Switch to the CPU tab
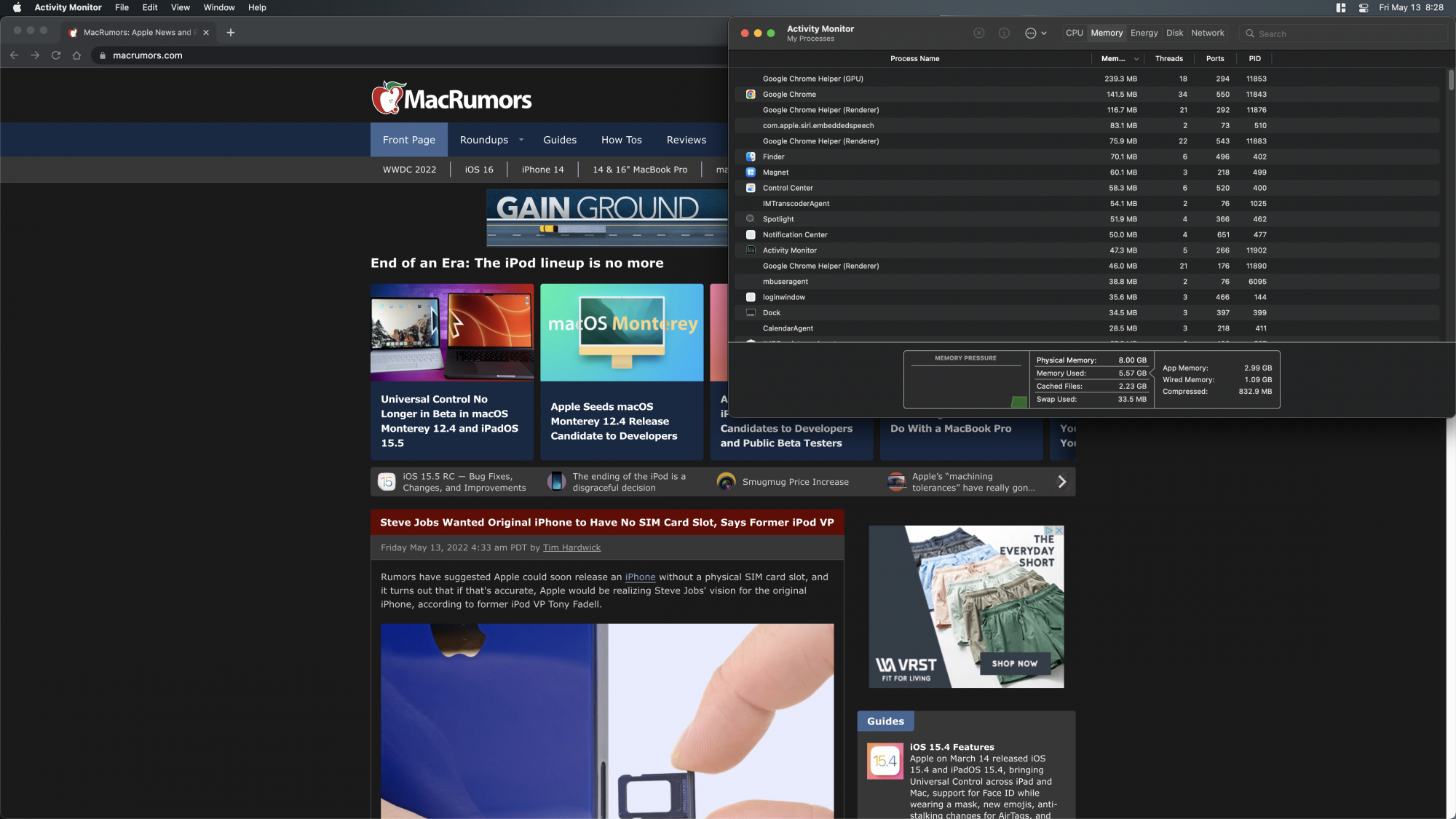This screenshot has width=1456, height=819. (x=1074, y=33)
